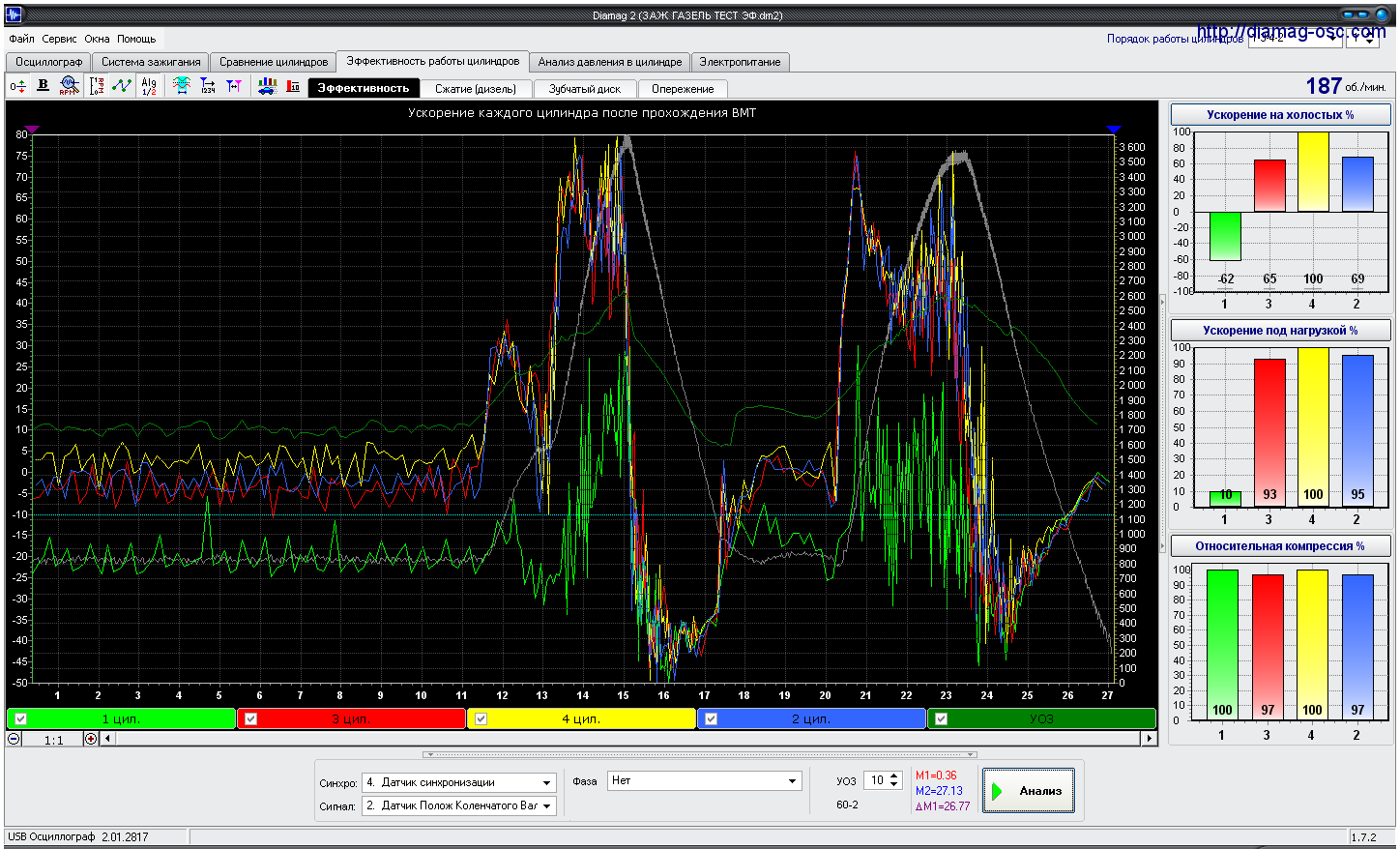Select the Зубчатый диск sub-tab
The width and height of the screenshot is (1400, 849).
(x=585, y=88)
